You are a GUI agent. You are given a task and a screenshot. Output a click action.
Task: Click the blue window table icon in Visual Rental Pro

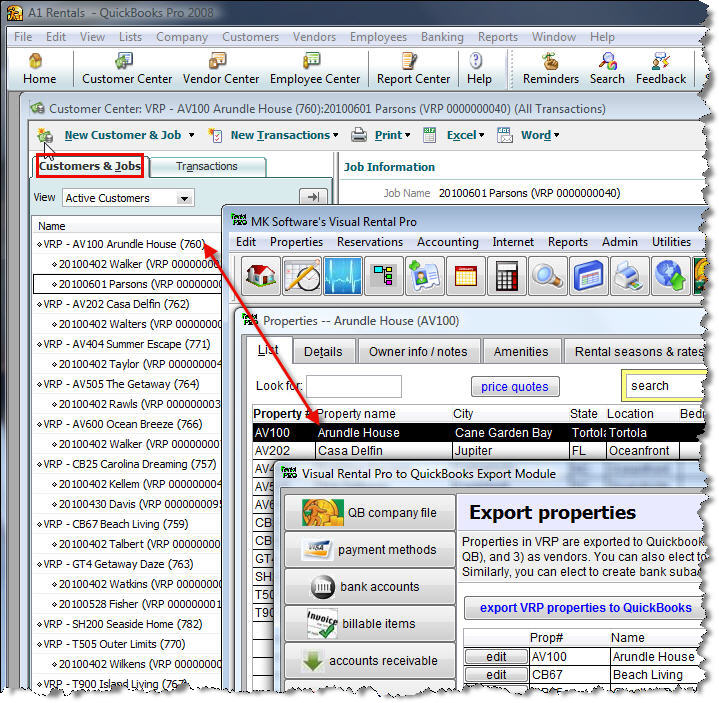tap(588, 276)
